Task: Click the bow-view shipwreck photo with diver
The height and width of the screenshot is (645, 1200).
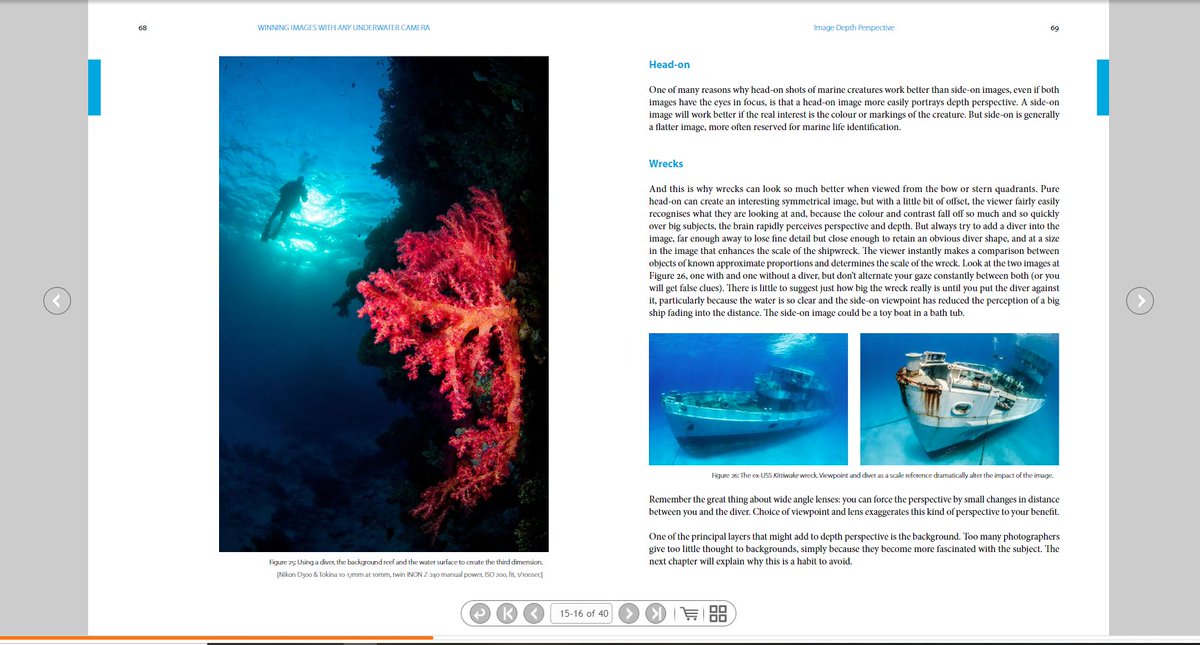Action: click(x=959, y=399)
